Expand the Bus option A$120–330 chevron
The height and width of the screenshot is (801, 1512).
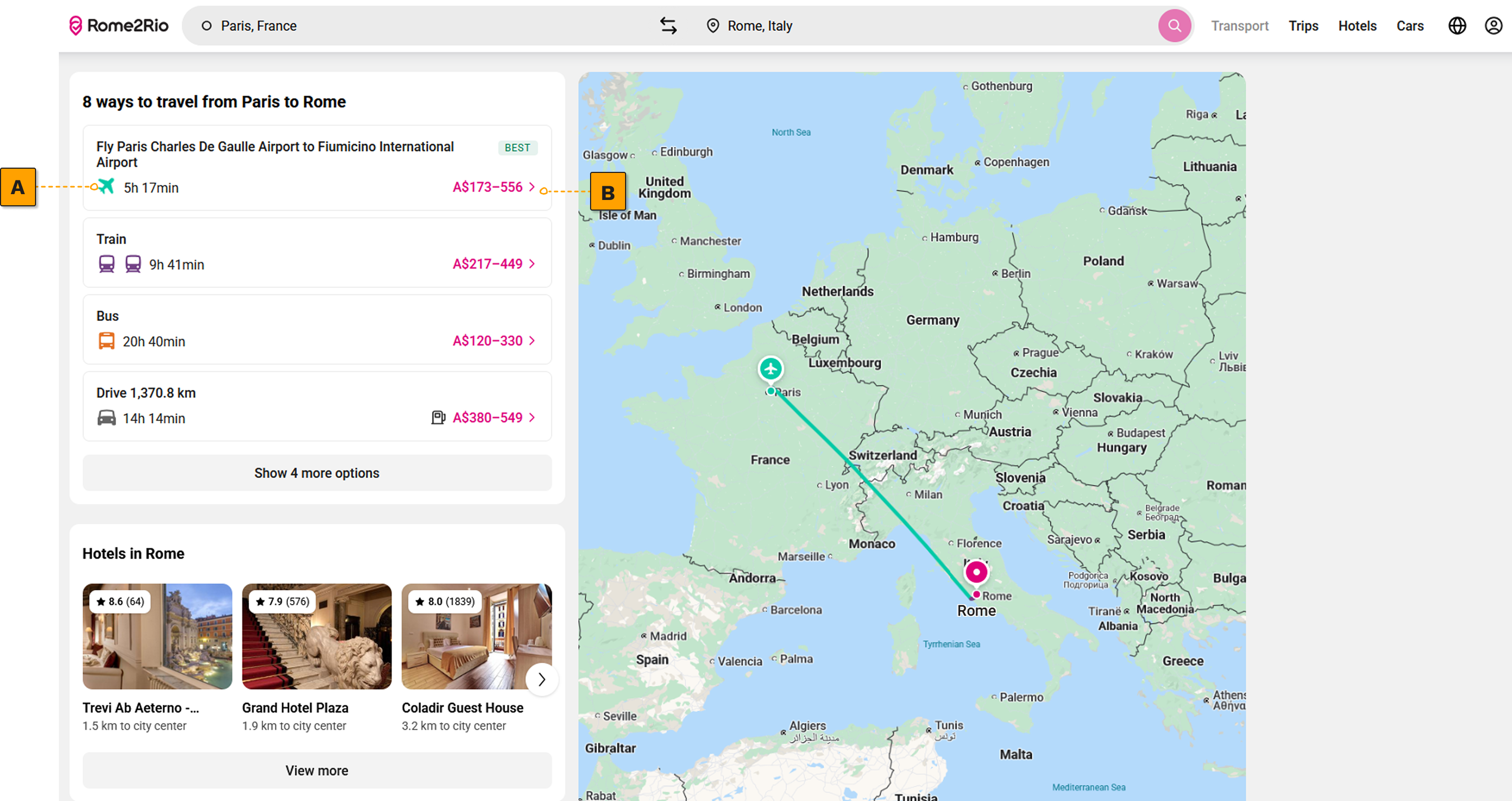[532, 341]
